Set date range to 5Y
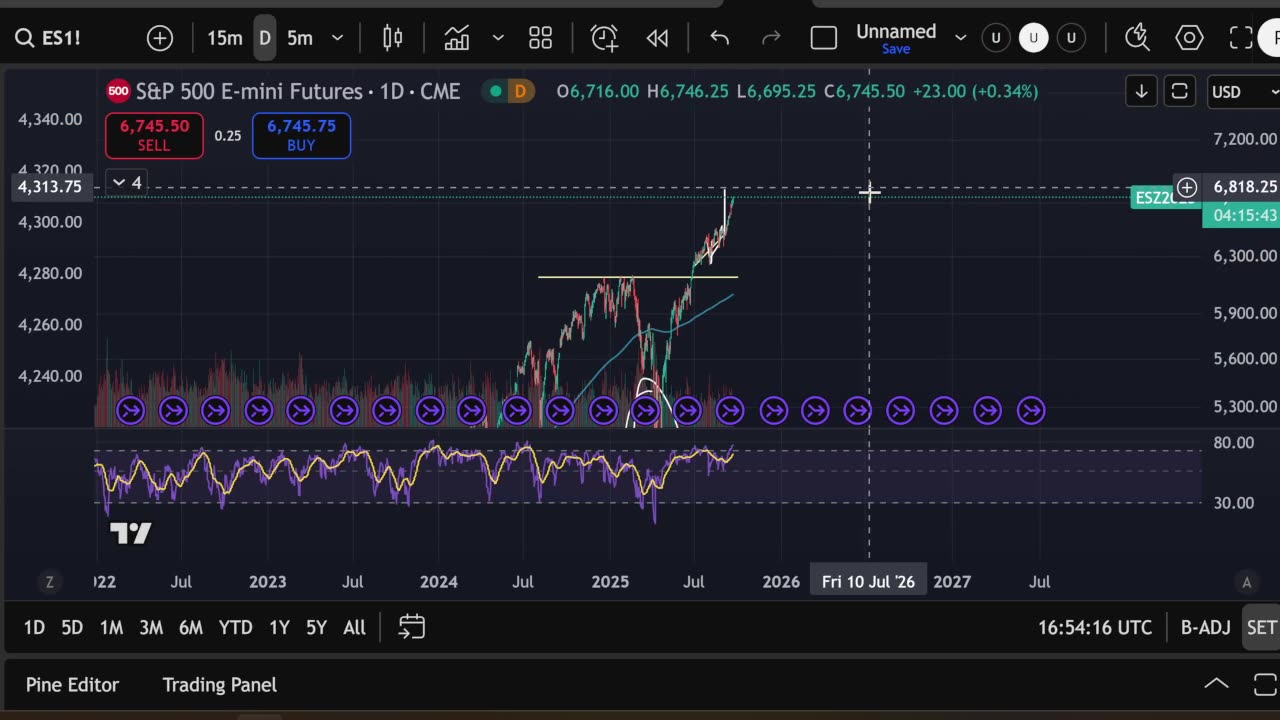Screen dimensions: 1280x720 point(316,627)
